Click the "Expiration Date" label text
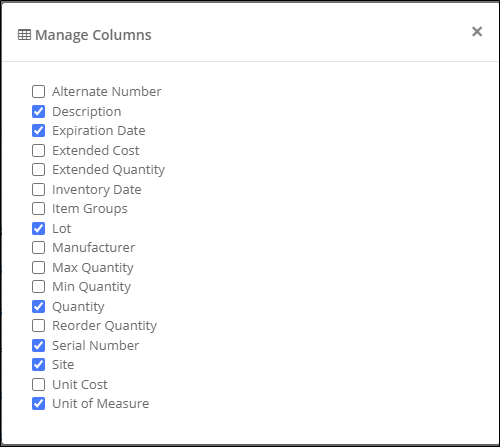 [99, 131]
